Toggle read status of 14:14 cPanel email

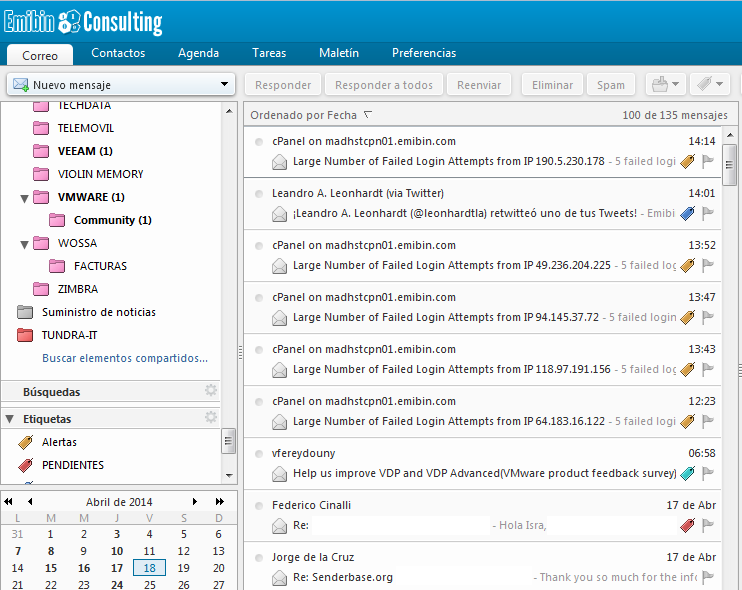259,142
